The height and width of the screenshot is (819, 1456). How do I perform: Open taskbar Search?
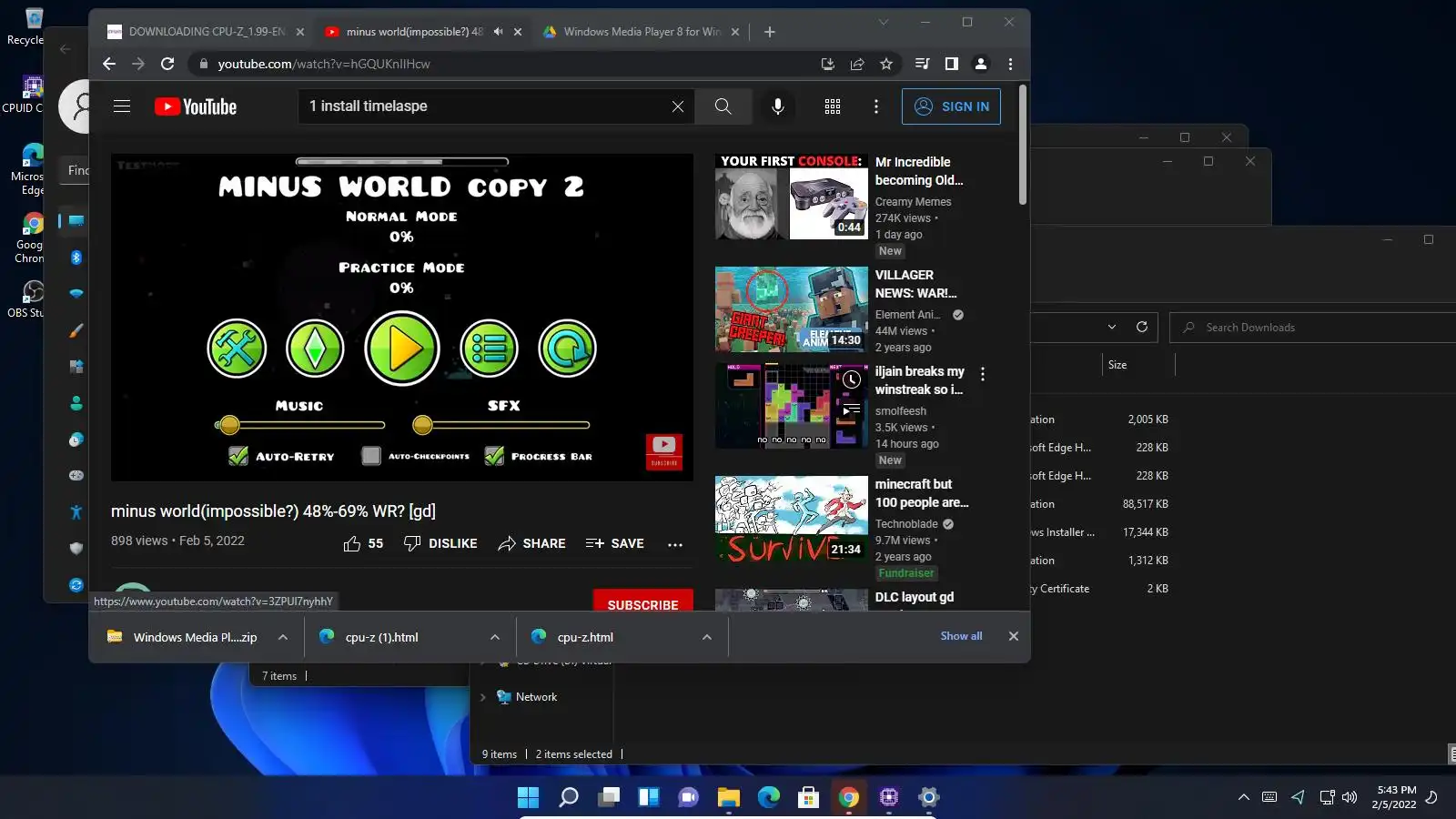pos(569,797)
